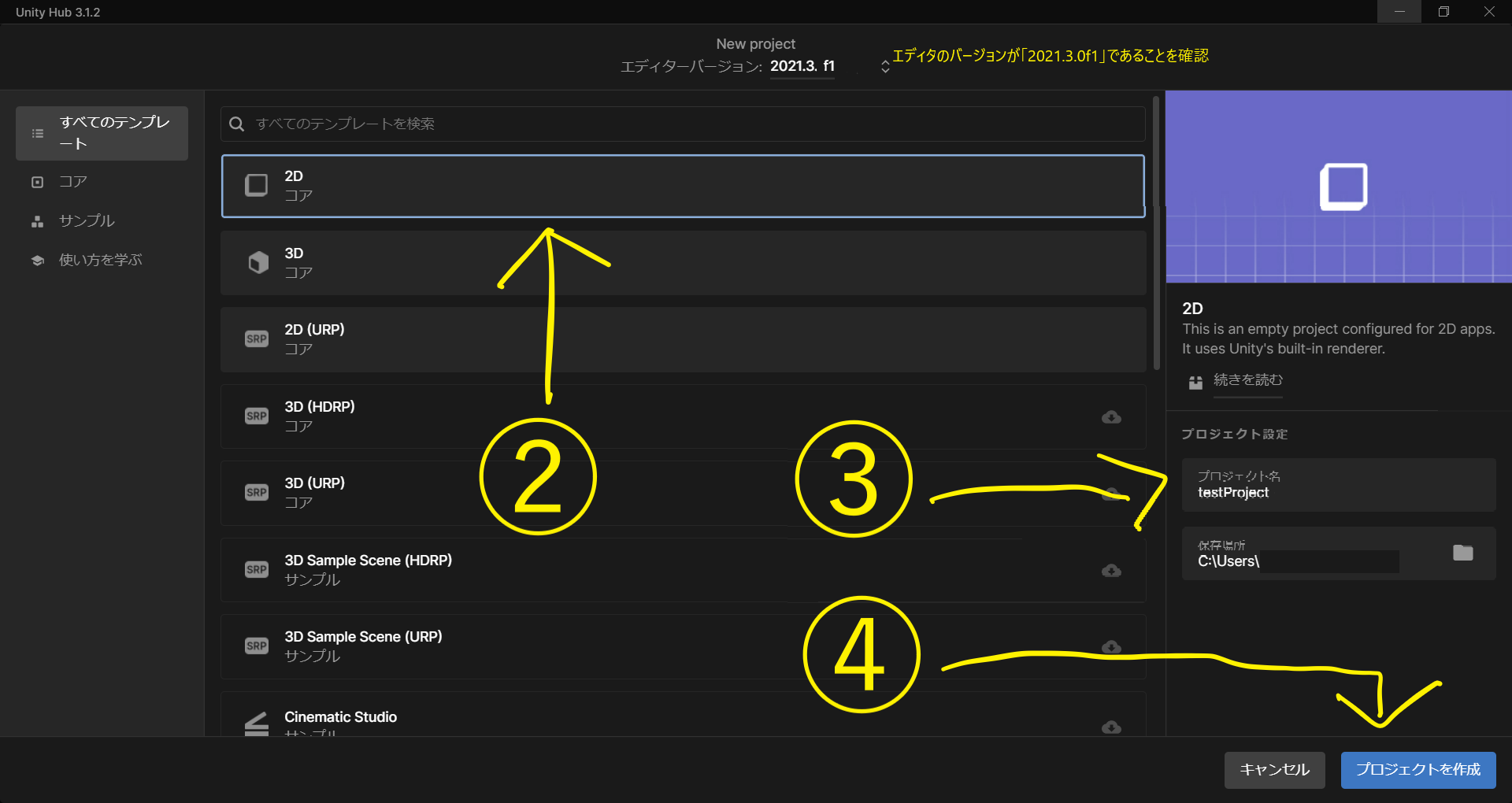This screenshot has width=1512, height=803.
Task: Click download cloud icon for 3D (HDRP)
Action: tap(1111, 416)
